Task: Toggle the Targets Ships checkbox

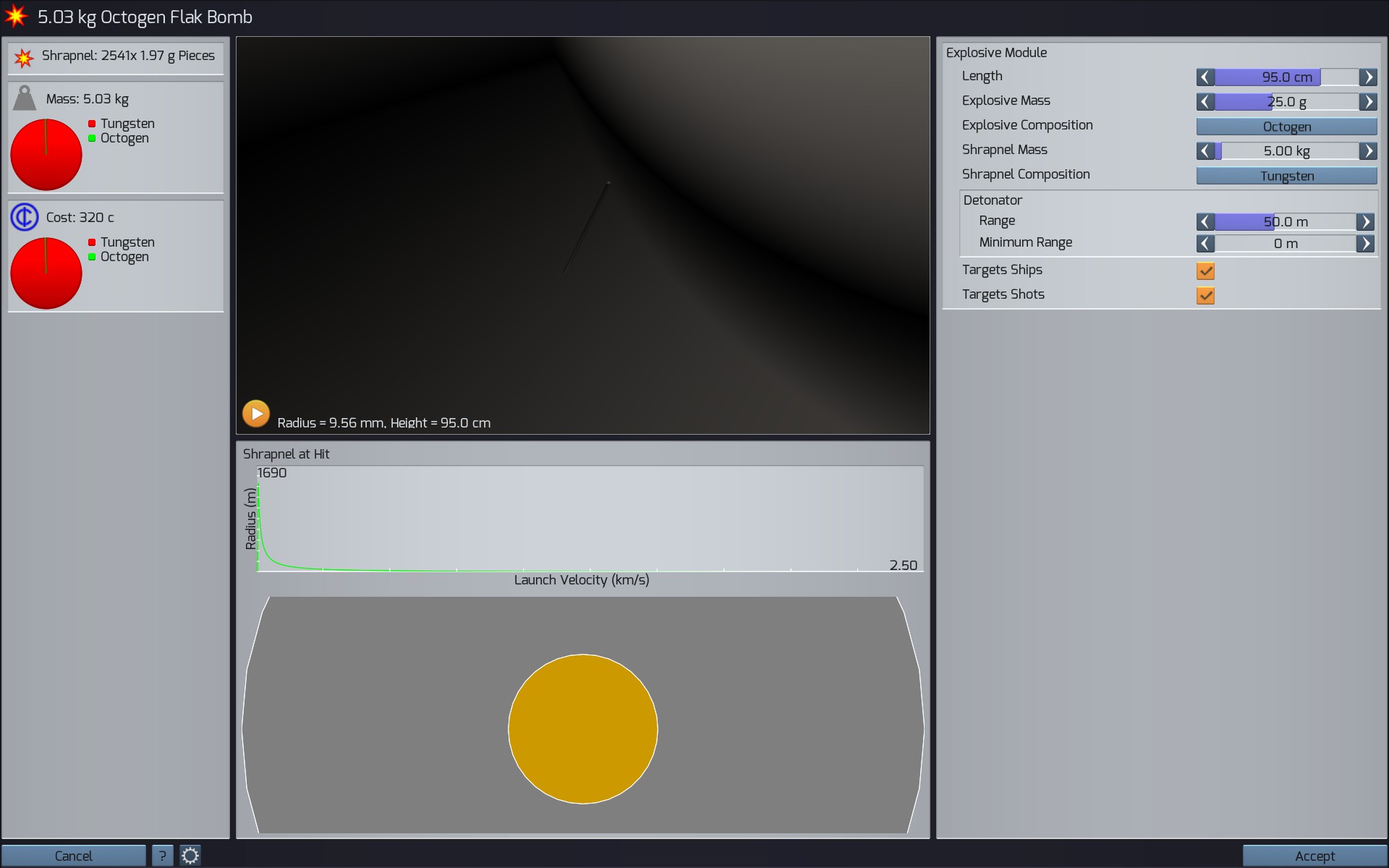Action: 1205,271
